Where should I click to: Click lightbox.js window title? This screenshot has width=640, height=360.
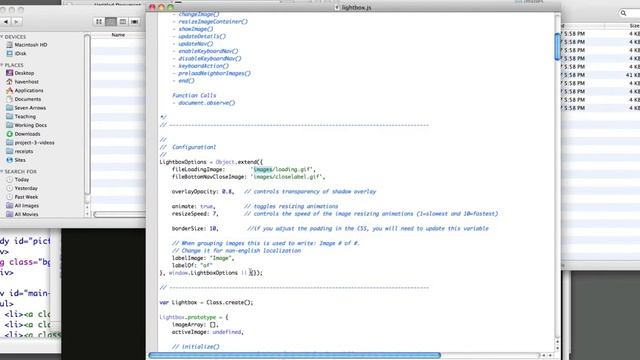pos(356,7)
